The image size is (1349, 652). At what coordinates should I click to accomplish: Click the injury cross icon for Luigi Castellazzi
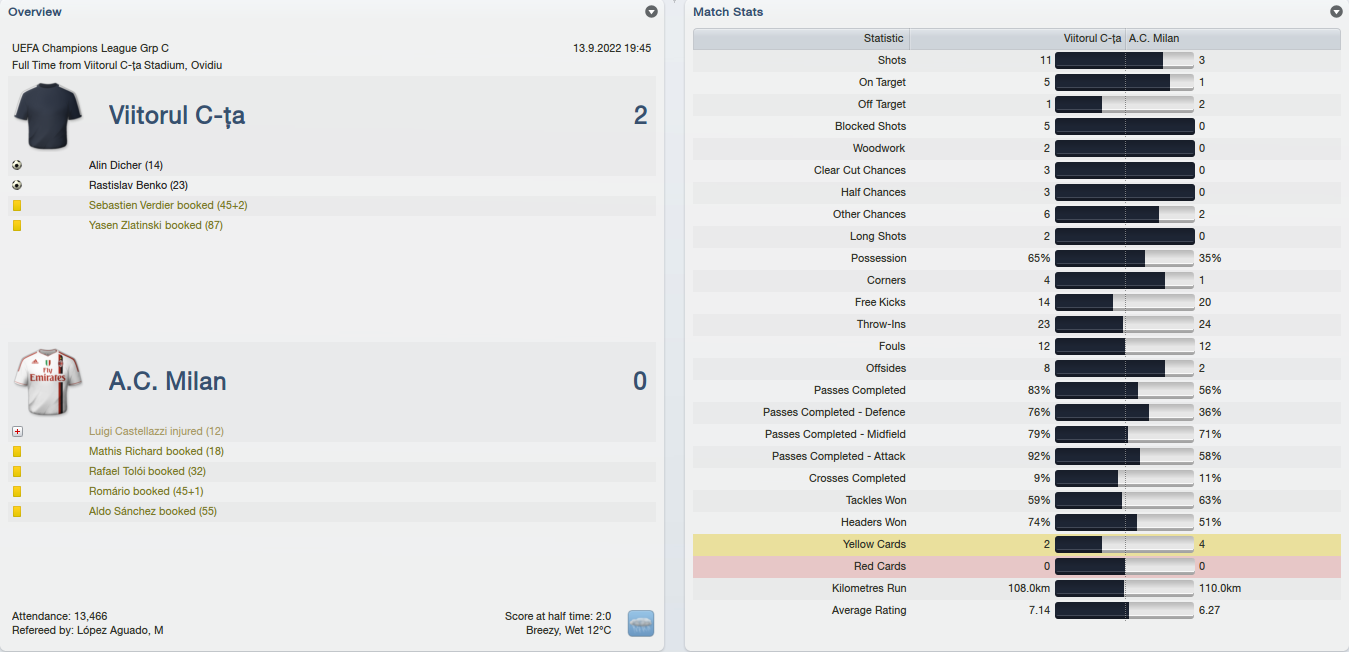(x=17, y=431)
